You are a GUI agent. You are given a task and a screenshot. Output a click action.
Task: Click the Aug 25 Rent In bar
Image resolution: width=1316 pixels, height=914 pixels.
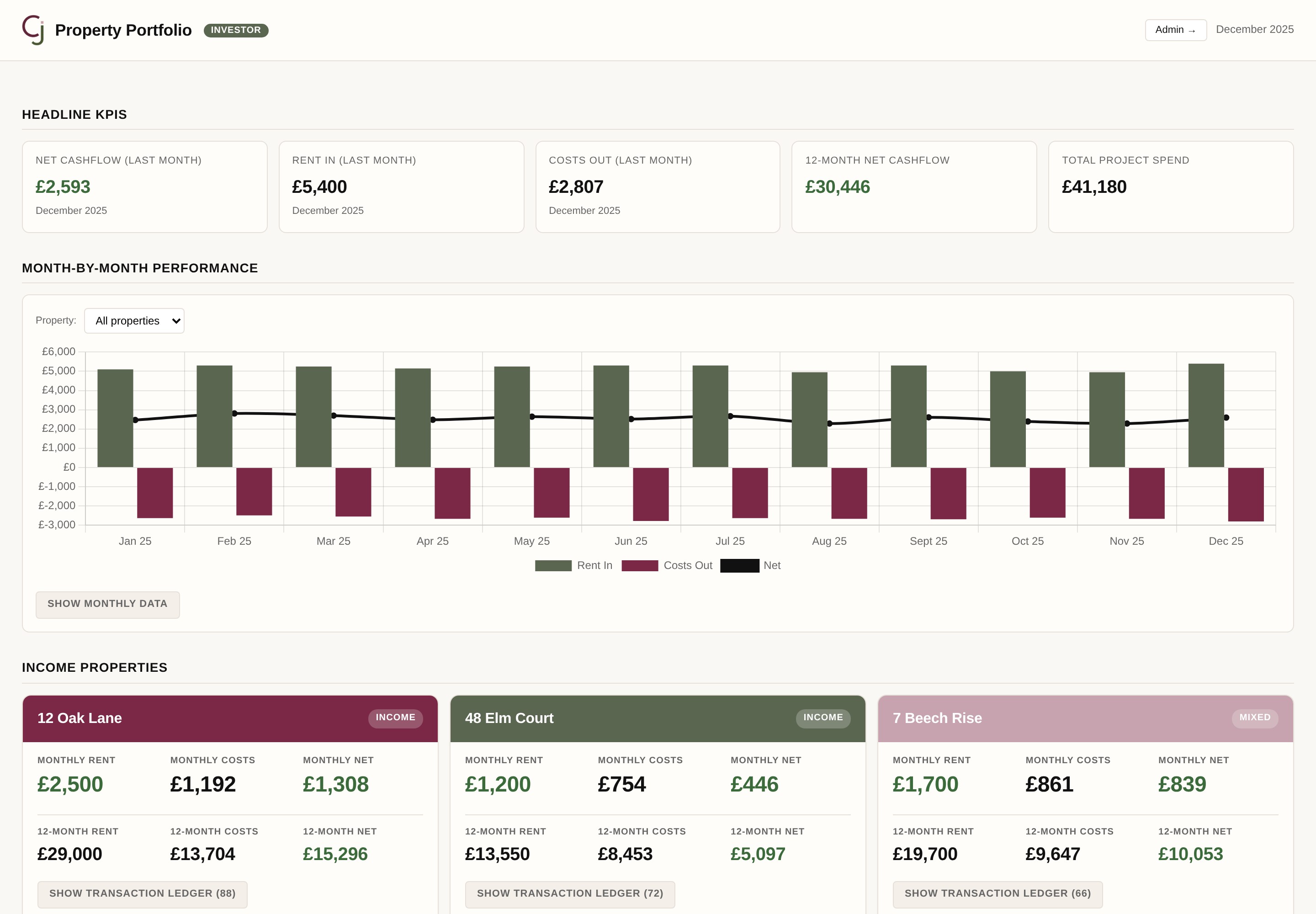809,420
